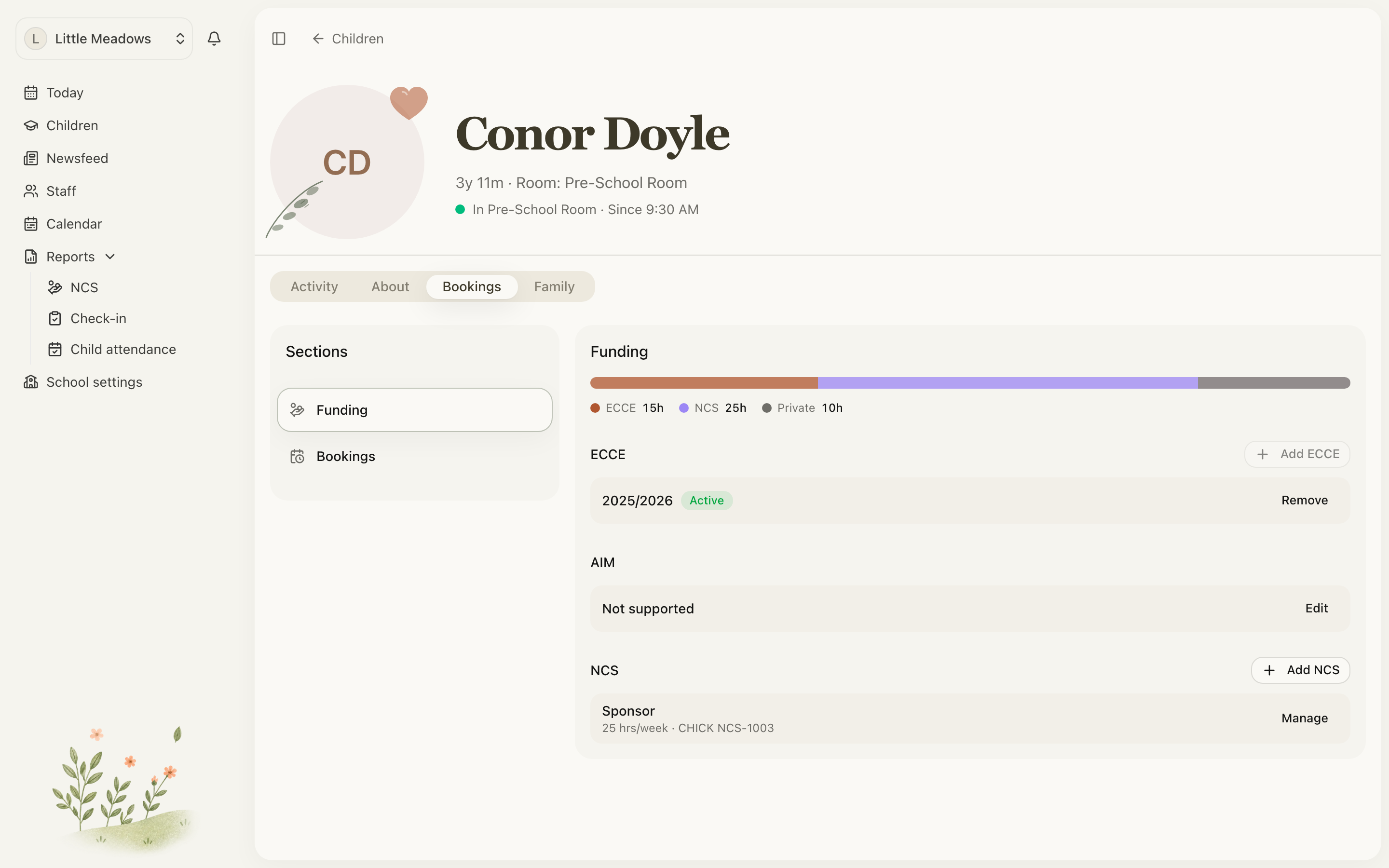The width and height of the screenshot is (1389, 868).
Task: Open the notifications bell
Action: click(x=214, y=39)
